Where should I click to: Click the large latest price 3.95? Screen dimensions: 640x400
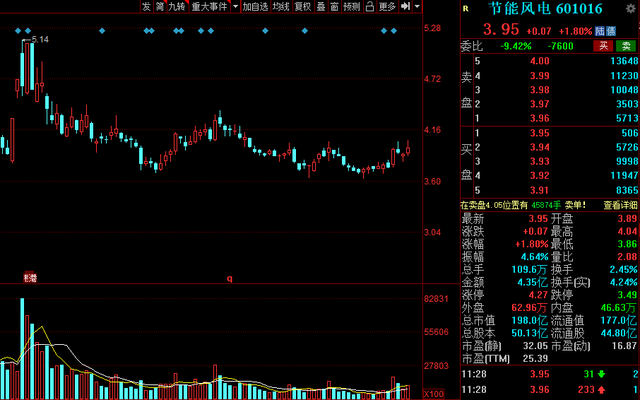[x=501, y=29]
